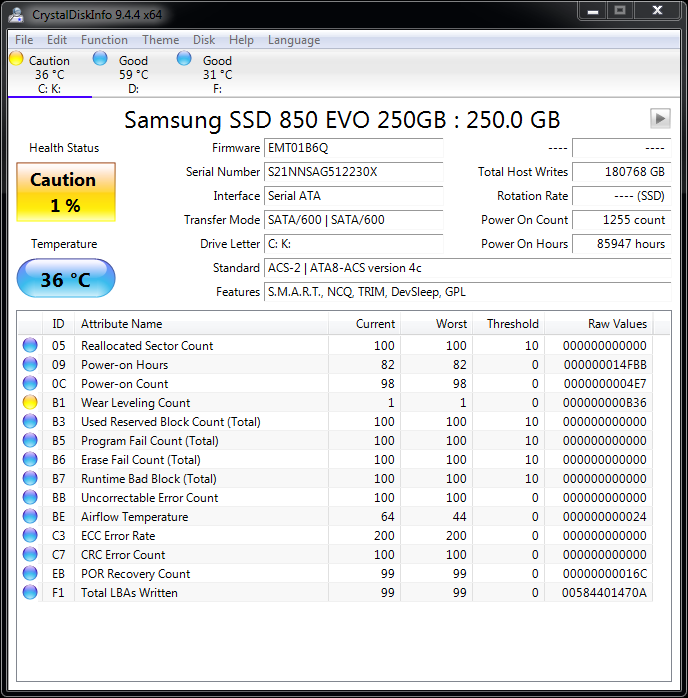
Task: Select the CRC Error Count attribute name
Action: coord(123,555)
